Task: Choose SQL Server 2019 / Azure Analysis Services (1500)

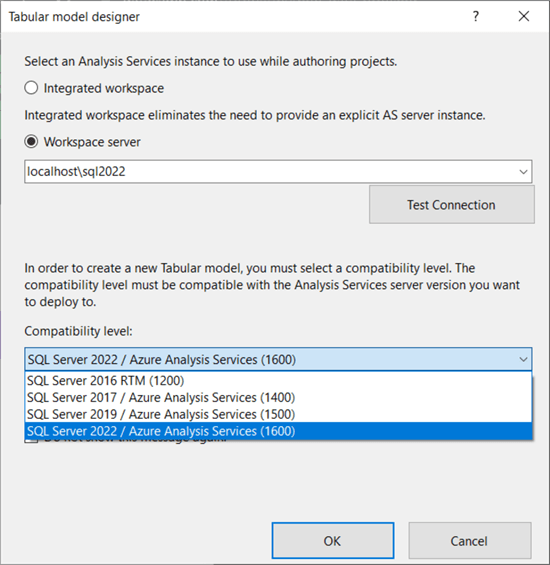Action: [278, 414]
